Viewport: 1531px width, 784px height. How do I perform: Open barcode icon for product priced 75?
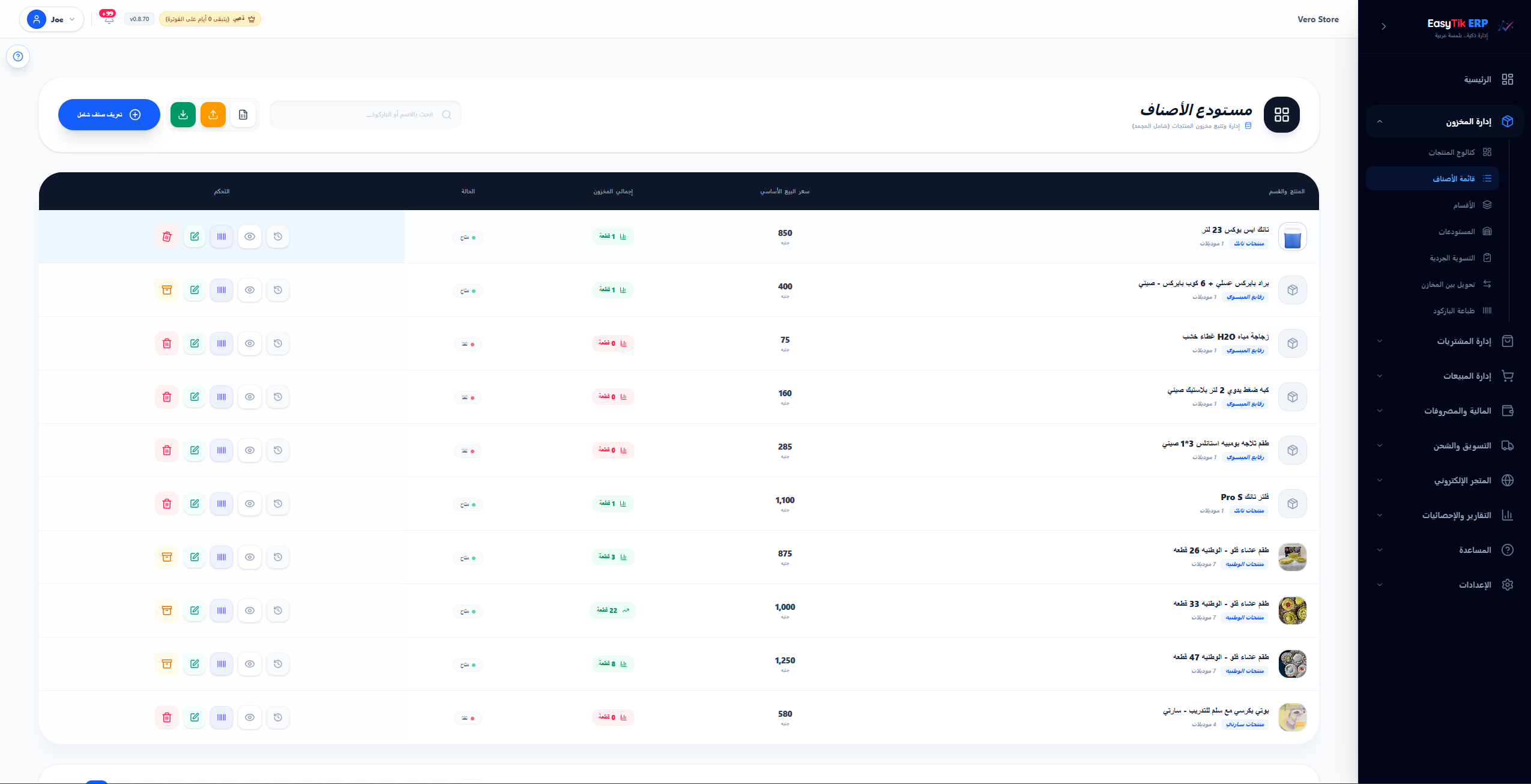[222, 343]
